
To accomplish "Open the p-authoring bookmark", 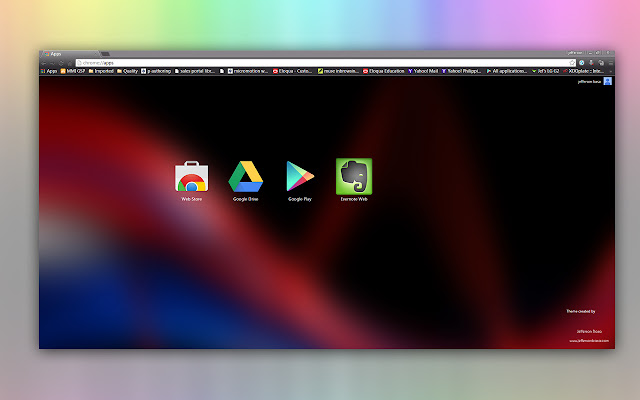I will tap(156, 71).
